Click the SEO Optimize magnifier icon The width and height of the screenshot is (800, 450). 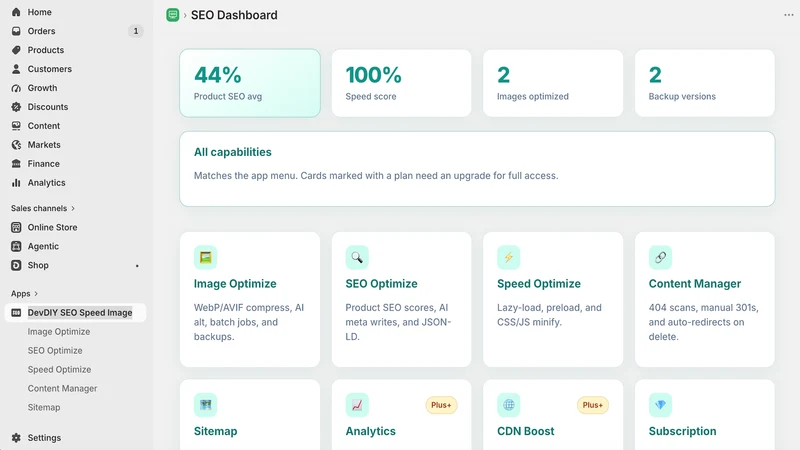(x=357, y=257)
